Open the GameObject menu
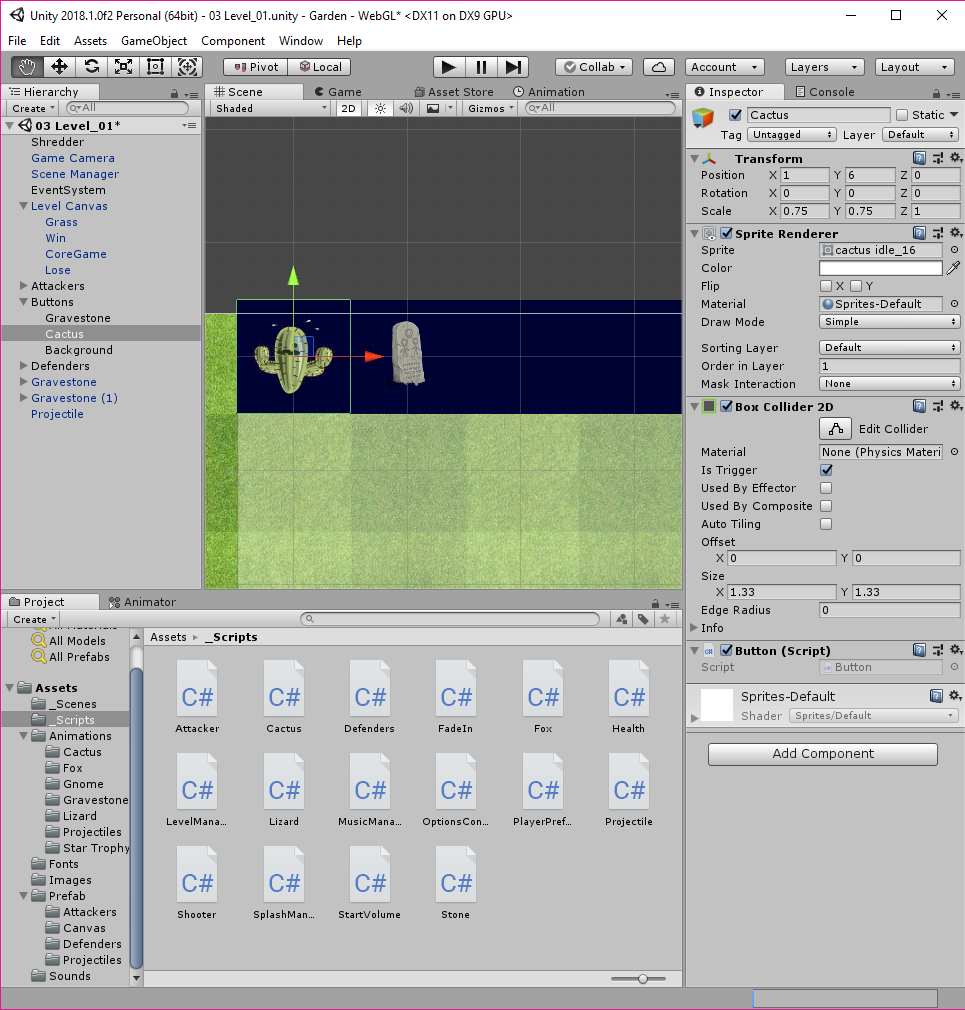The image size is (965, 1010). point(154,41)
